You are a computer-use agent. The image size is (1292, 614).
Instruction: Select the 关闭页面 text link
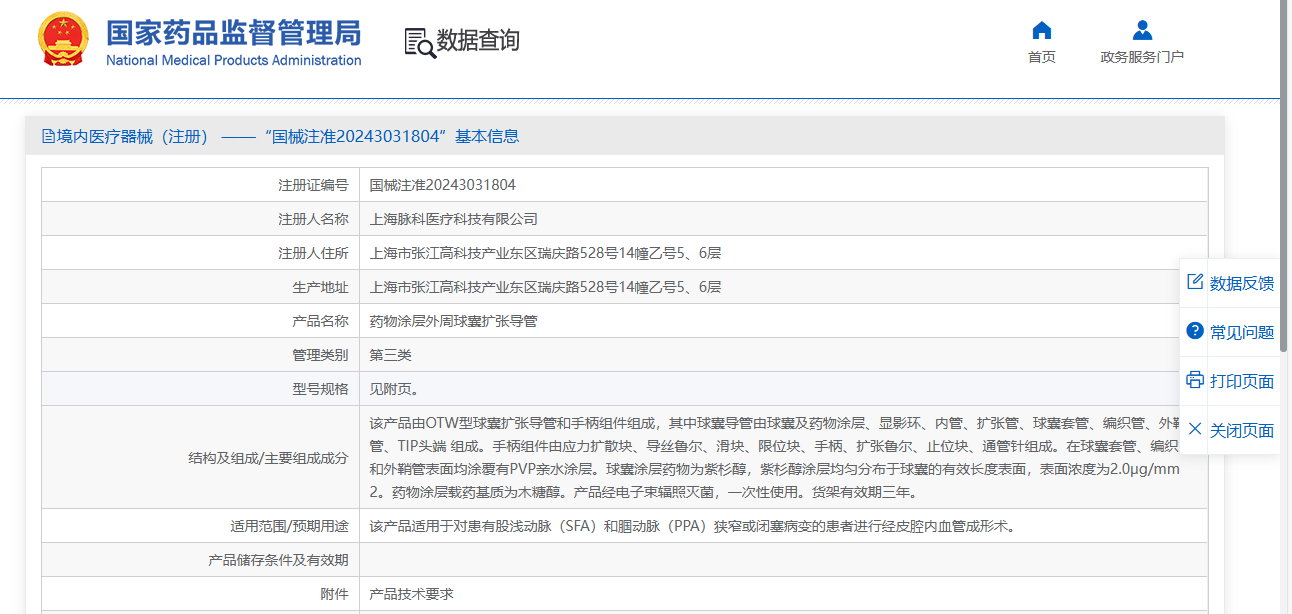pyautogui.click(x=1242, y=431)
